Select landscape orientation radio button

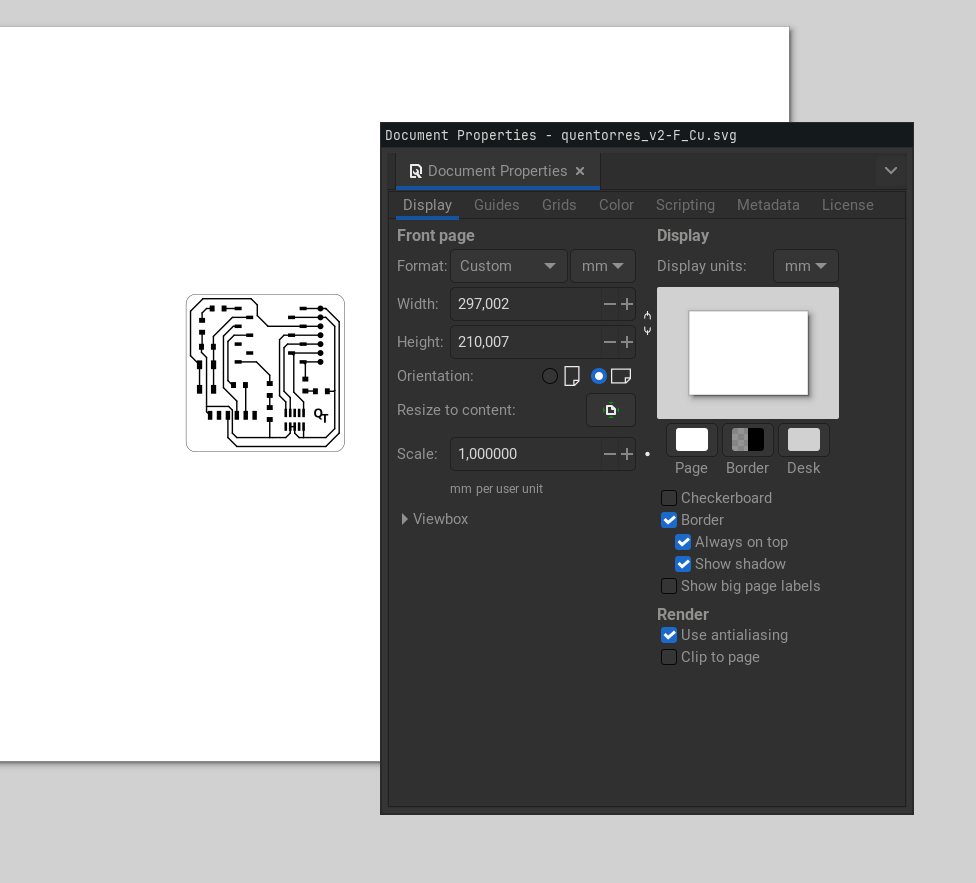pyautogui.click(x=598, y=376)
